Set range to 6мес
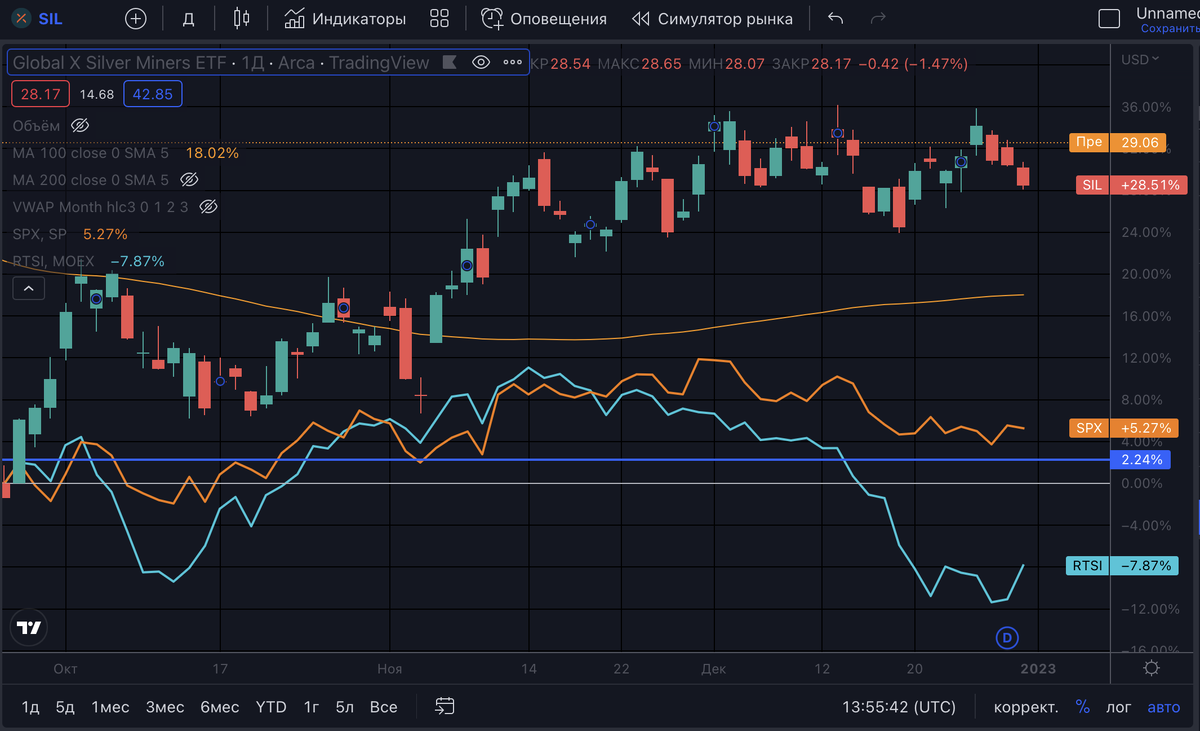This screenshot has width=1200, height=731. click(x=219, y=707)
